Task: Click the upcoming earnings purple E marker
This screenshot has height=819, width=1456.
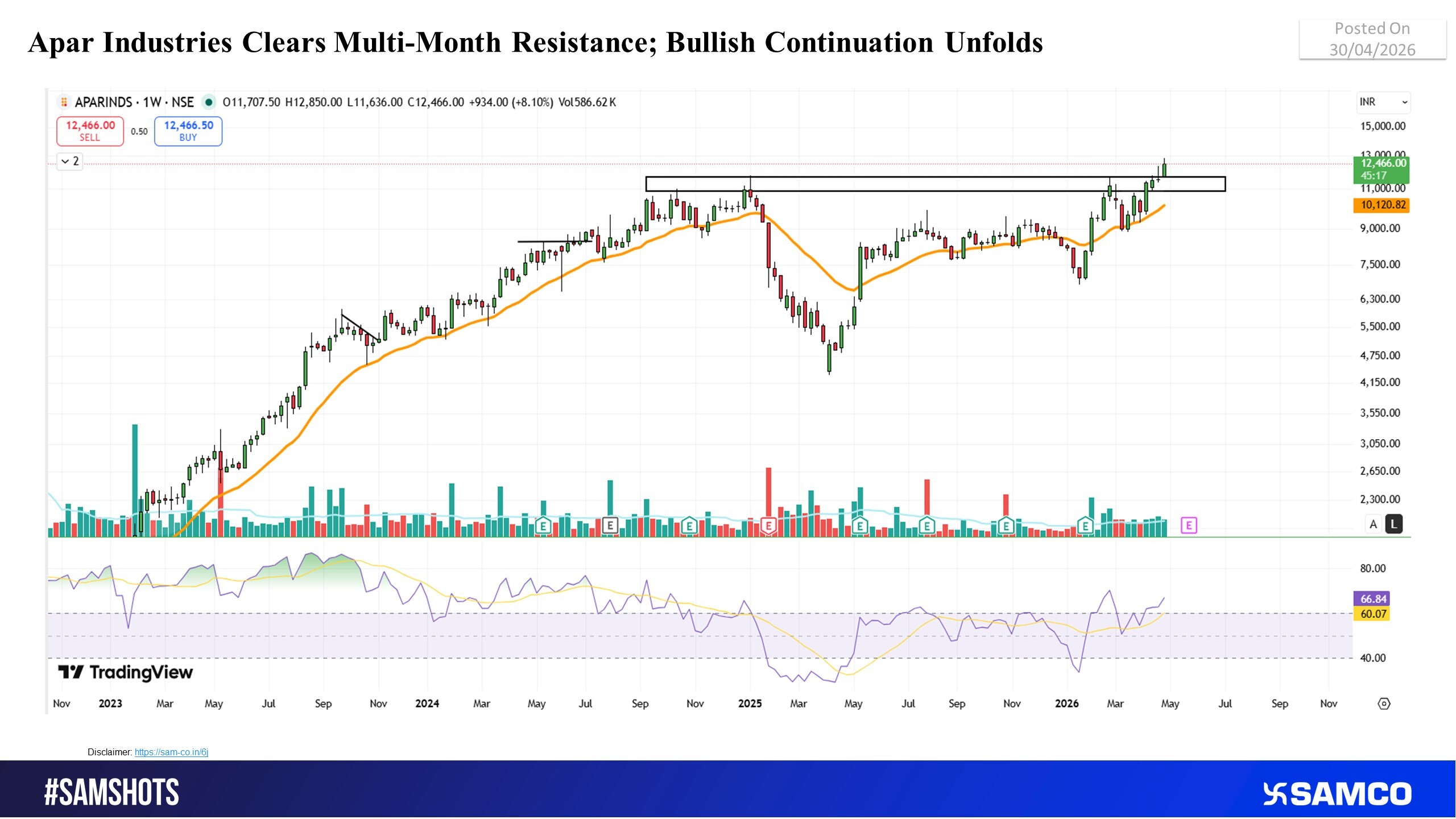Action: click(x=1189, y=526)
